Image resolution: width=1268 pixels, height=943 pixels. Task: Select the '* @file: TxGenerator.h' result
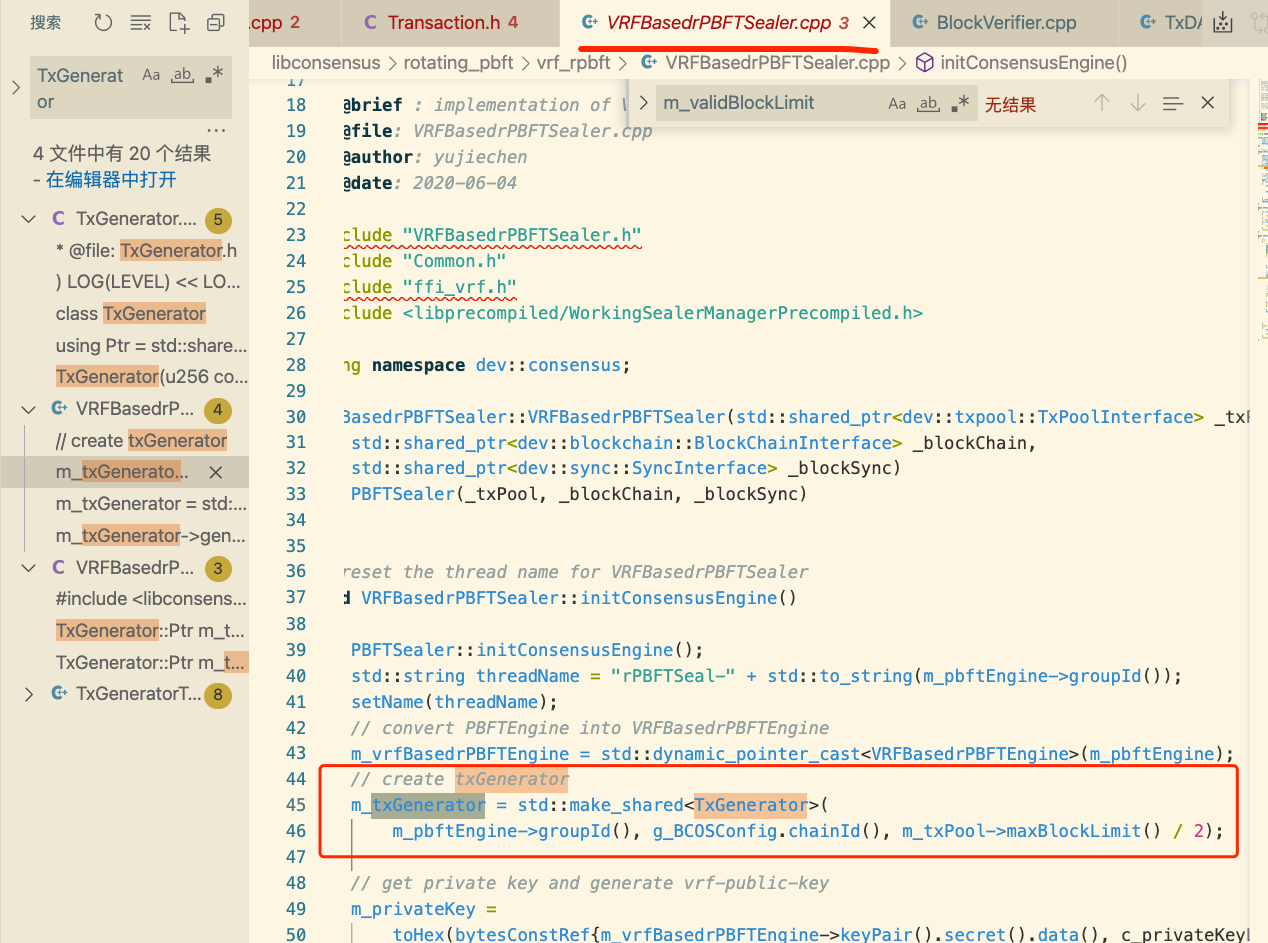pyautogui.click(x=146, y=251)
